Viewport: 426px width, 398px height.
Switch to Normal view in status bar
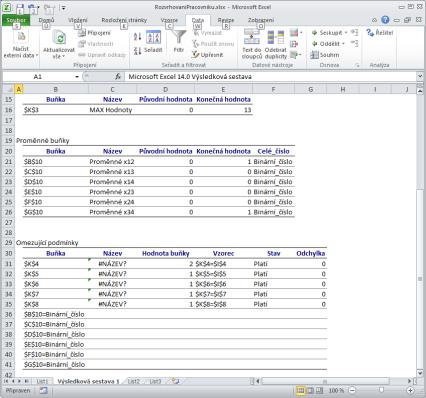coord(300,390)
